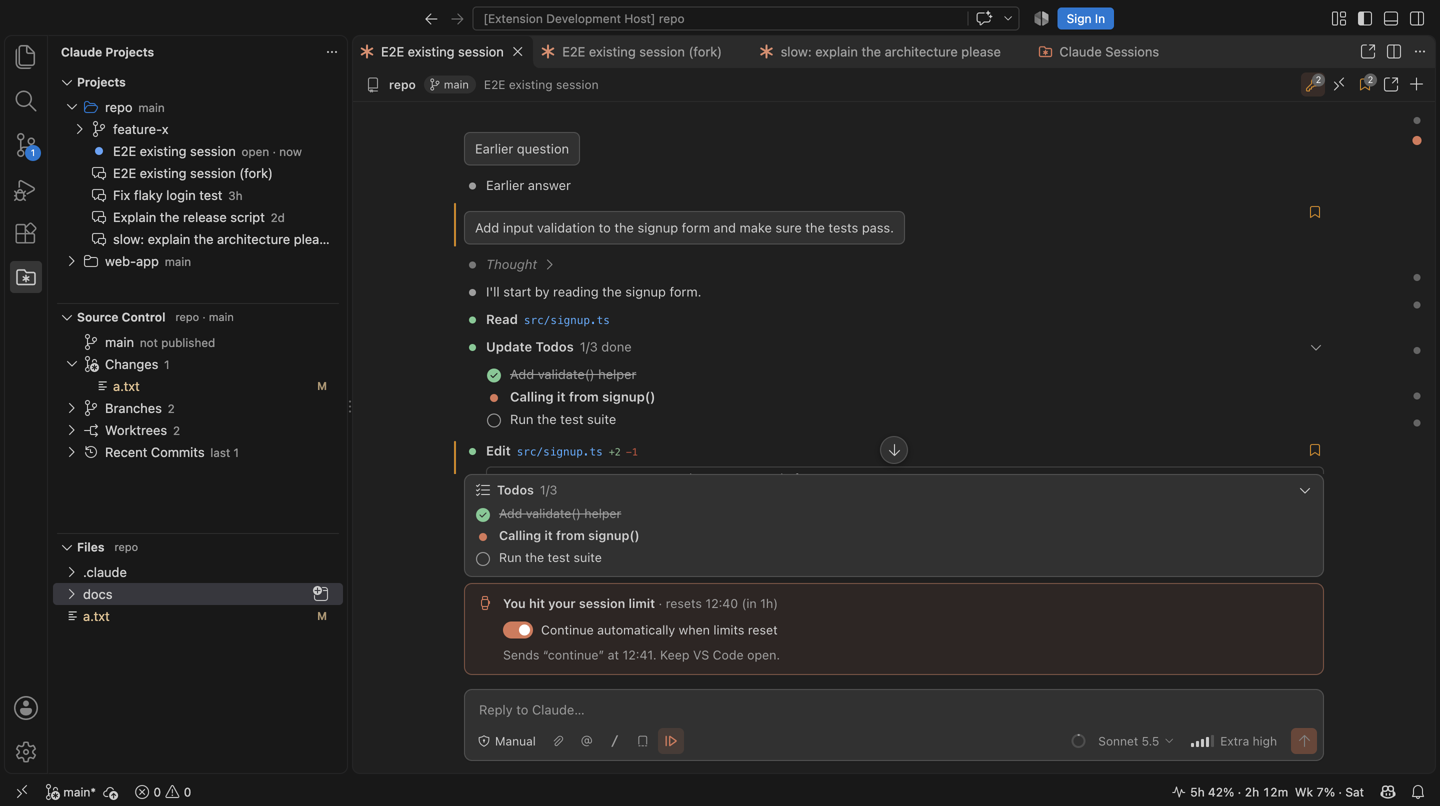Open the Manage gear icon
The image size is (1440, 806).
click(26, 752)
